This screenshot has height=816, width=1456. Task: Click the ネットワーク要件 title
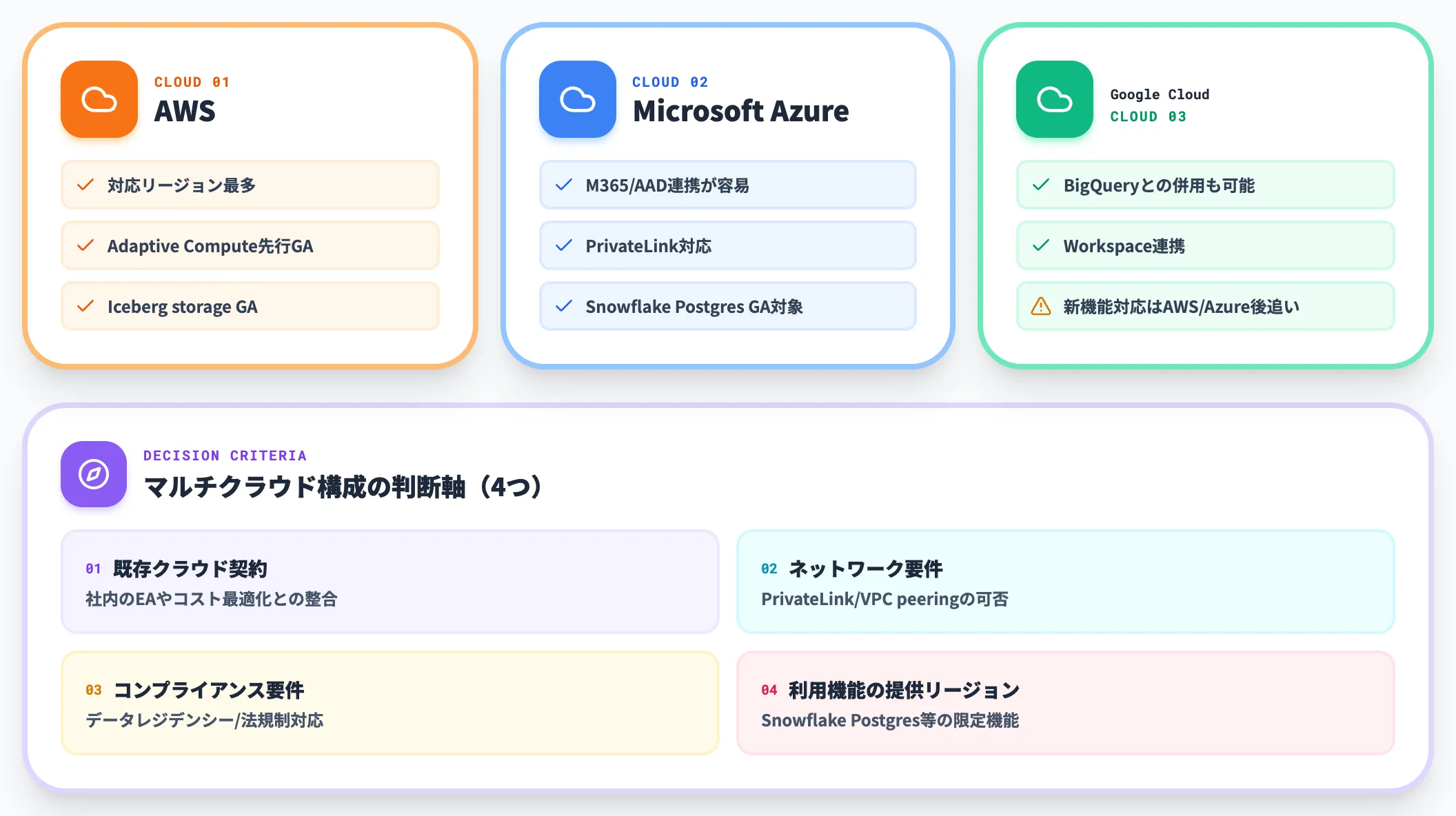(x=866, y=569)
